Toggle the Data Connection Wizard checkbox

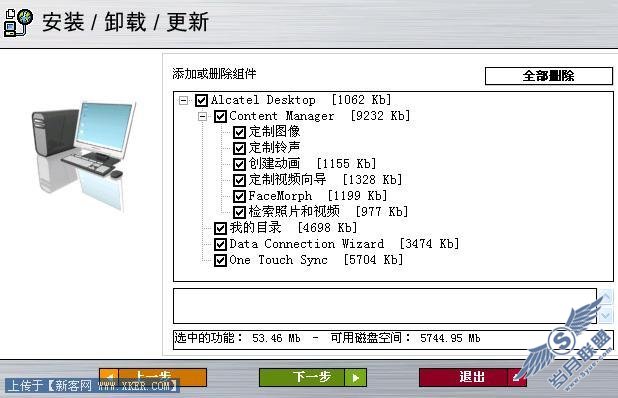[x=220, y=244]
